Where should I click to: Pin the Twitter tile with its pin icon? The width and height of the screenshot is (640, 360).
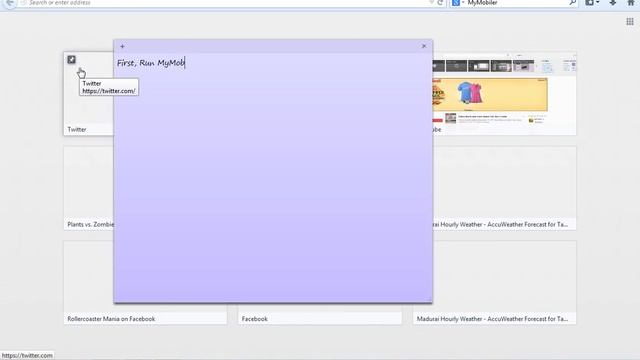(x=71, y=60)
